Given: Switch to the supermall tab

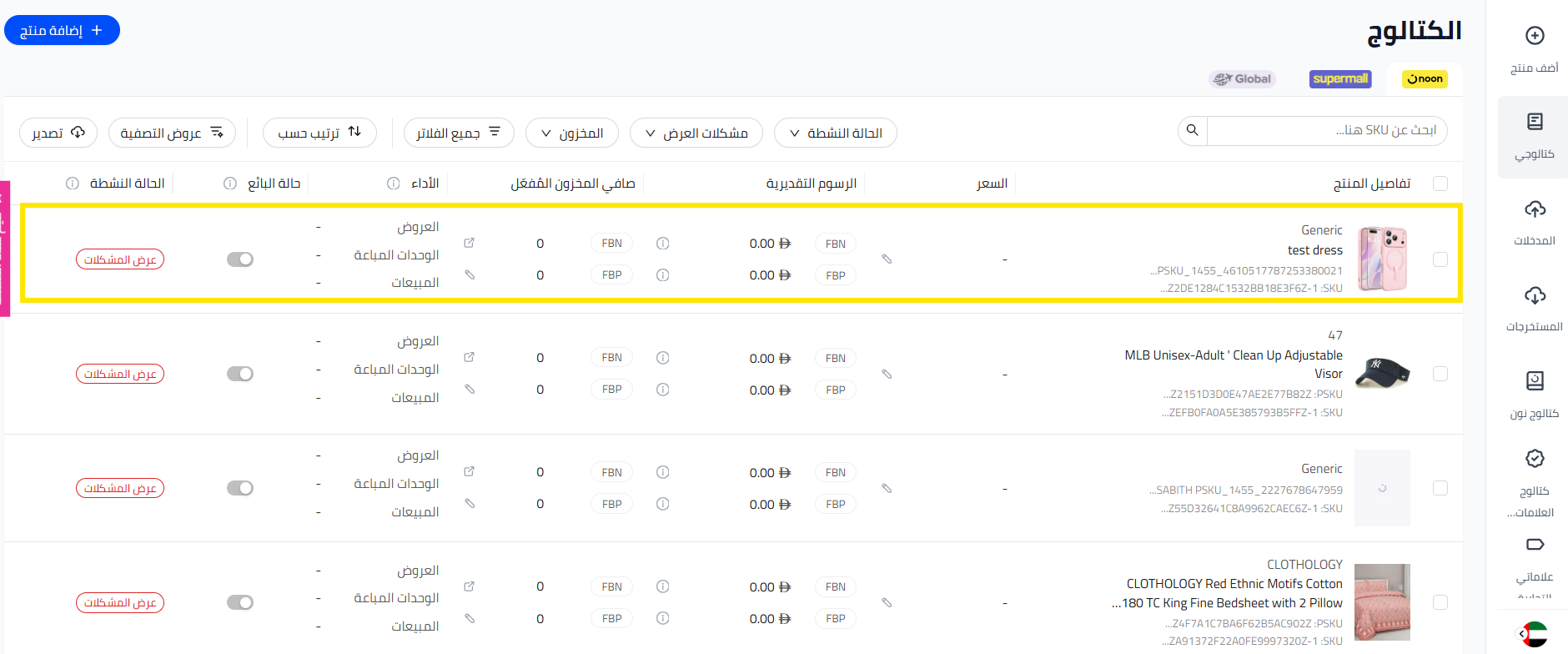Looking at the screenshot, I should (x=1339, y=78).
